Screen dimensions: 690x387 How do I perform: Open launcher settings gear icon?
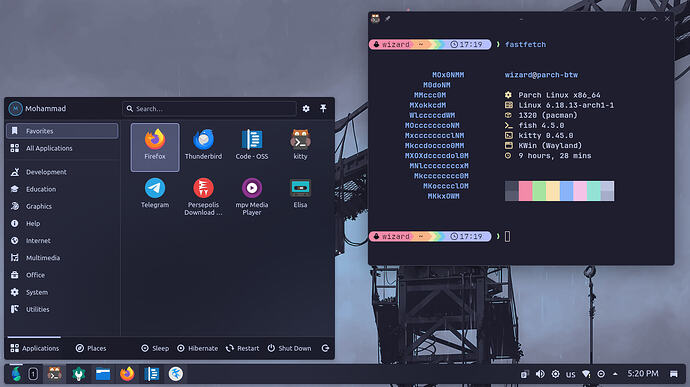(x=306, y=108)
